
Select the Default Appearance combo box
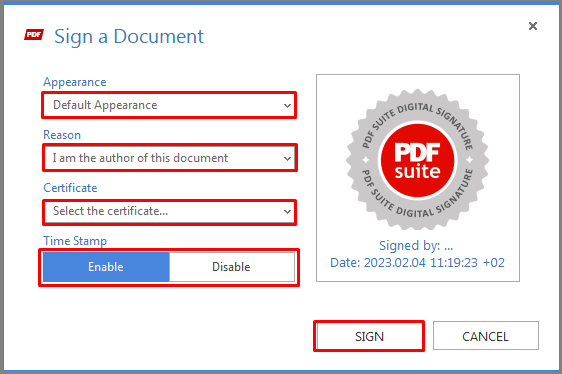tap(169, 105)
